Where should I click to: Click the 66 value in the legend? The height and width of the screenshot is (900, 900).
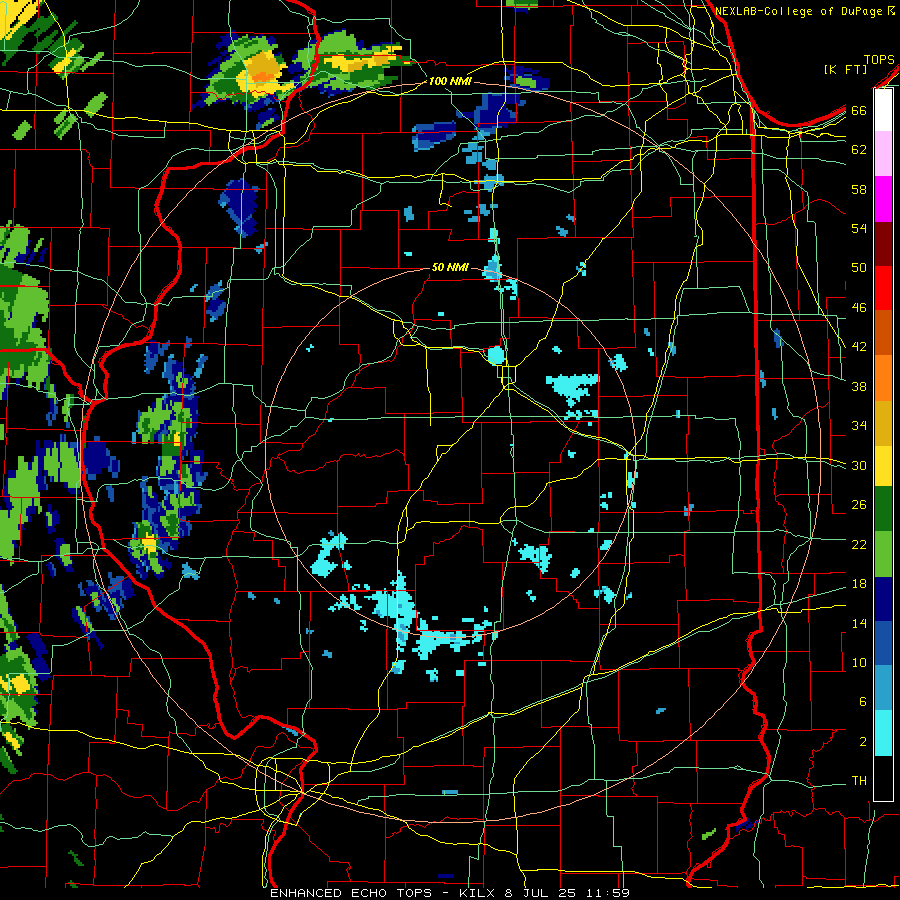(x=859, y=110)
